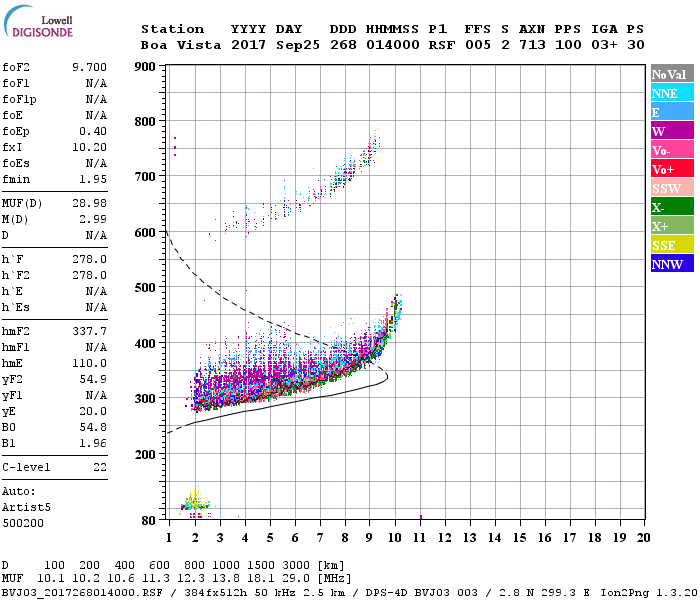
Task: Click the magenta marker at 11 MHz
Action: click(x=421, y=517)
